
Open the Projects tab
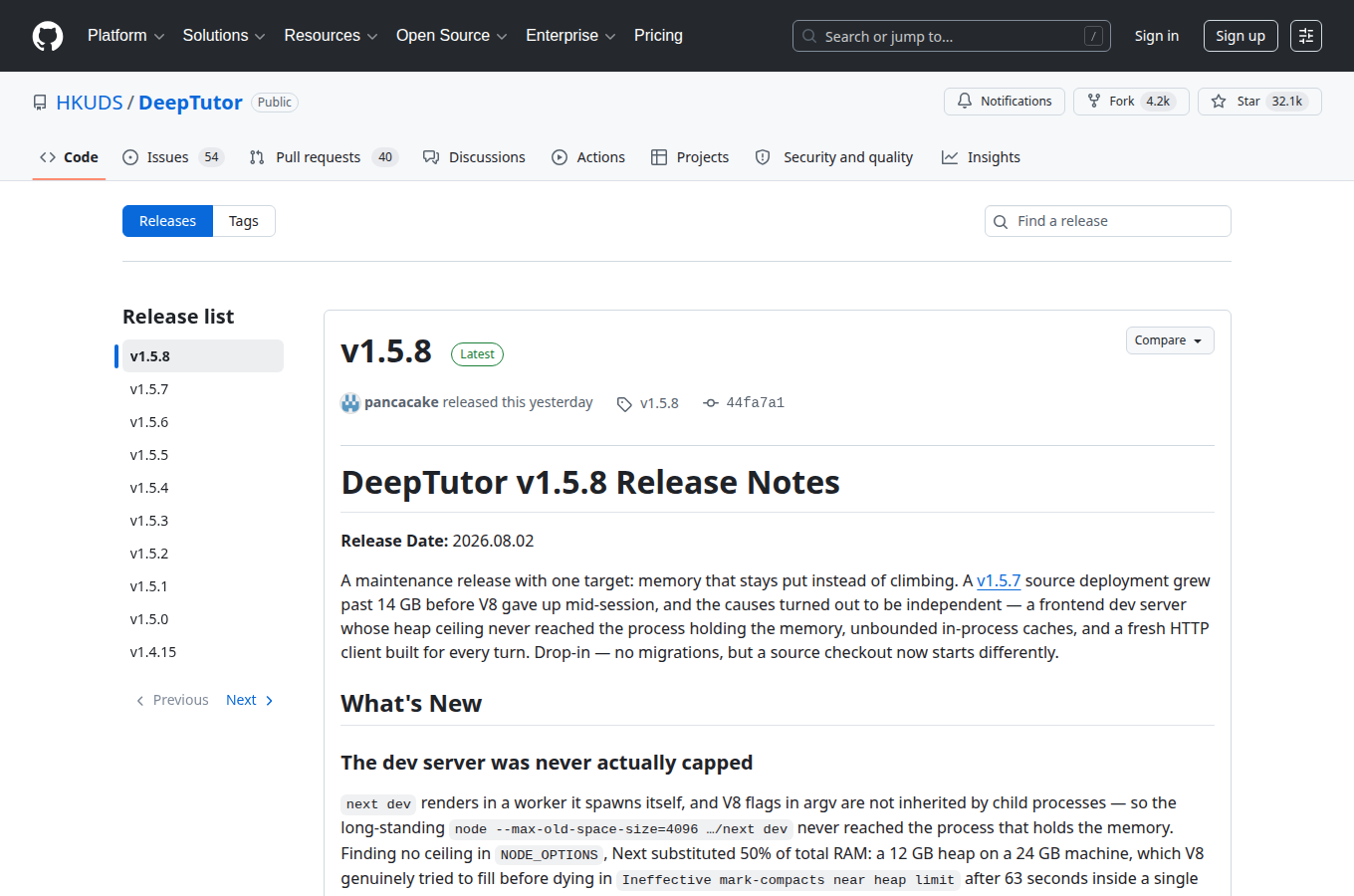click(x=690, y=157)
